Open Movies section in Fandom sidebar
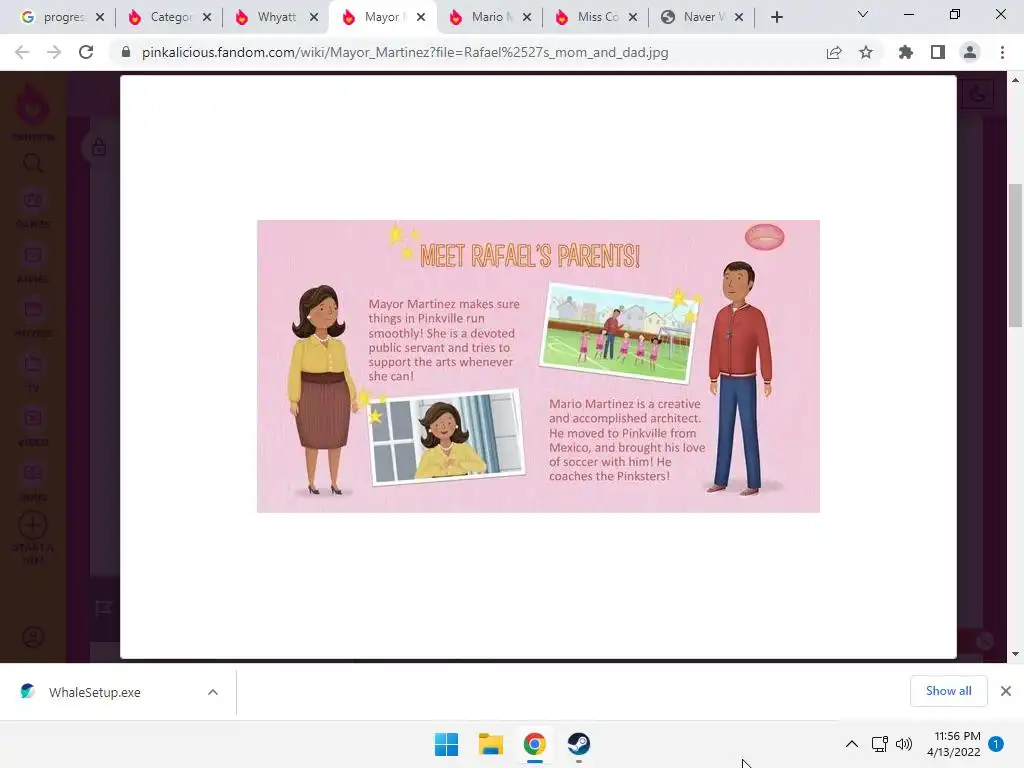Screen dimensions: 1024x768 (x=33, y=318)
